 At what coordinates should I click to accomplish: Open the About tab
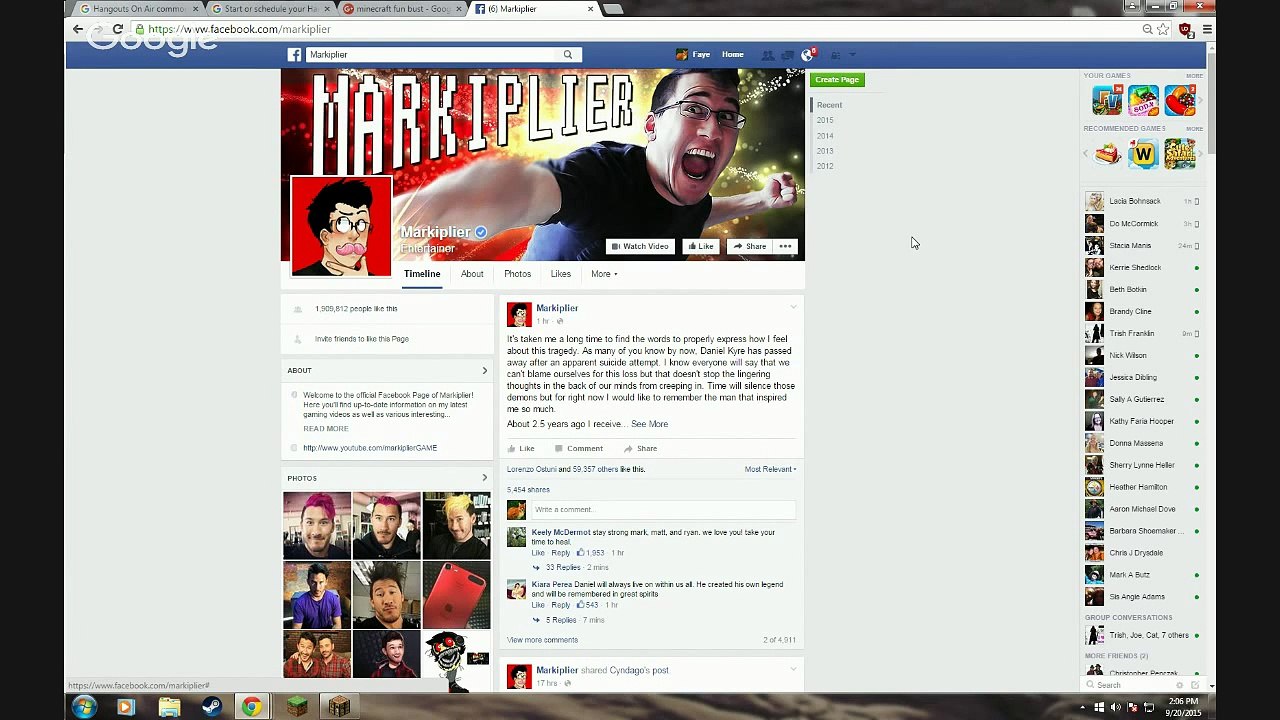(472, 274)
